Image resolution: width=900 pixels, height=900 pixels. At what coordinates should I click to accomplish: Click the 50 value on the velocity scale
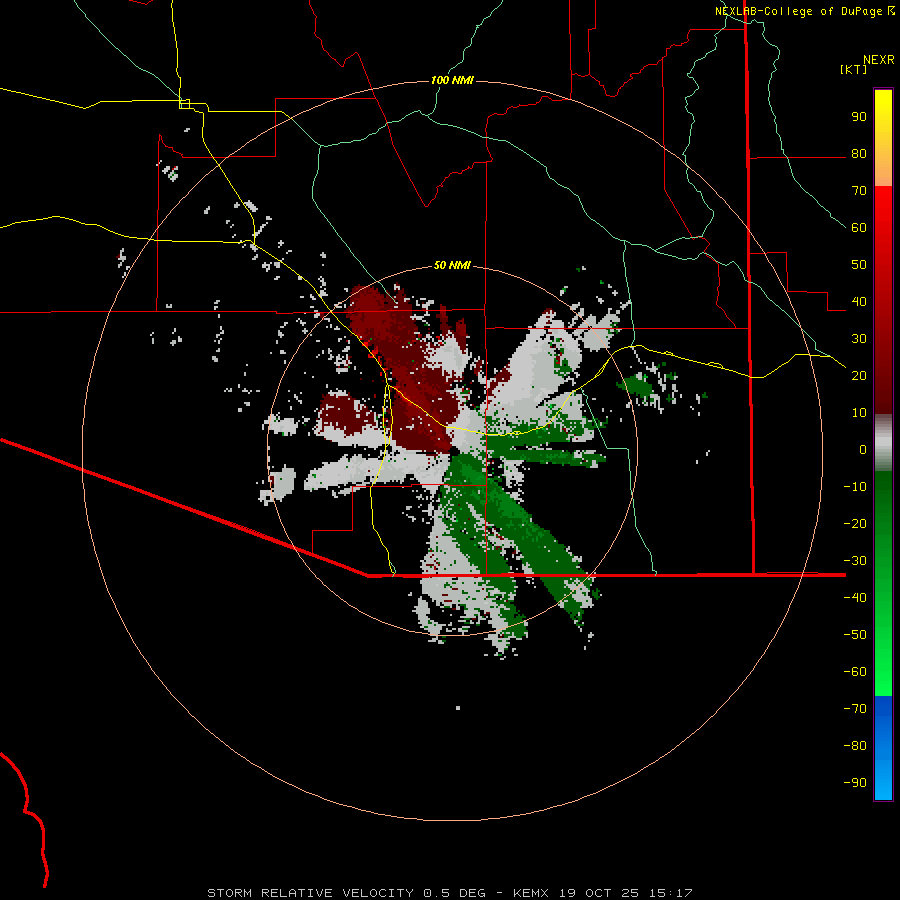tap(859, 265)
